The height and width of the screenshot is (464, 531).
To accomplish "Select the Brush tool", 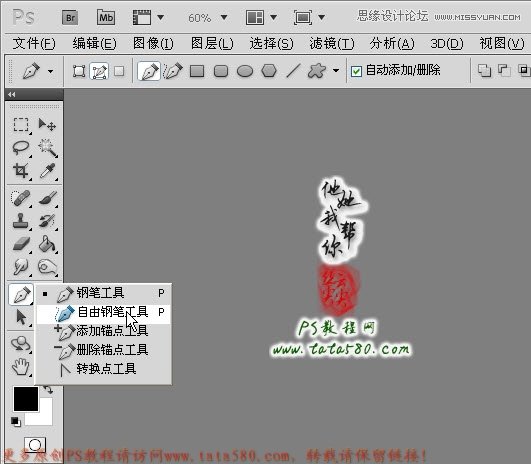I will (47, 198).
